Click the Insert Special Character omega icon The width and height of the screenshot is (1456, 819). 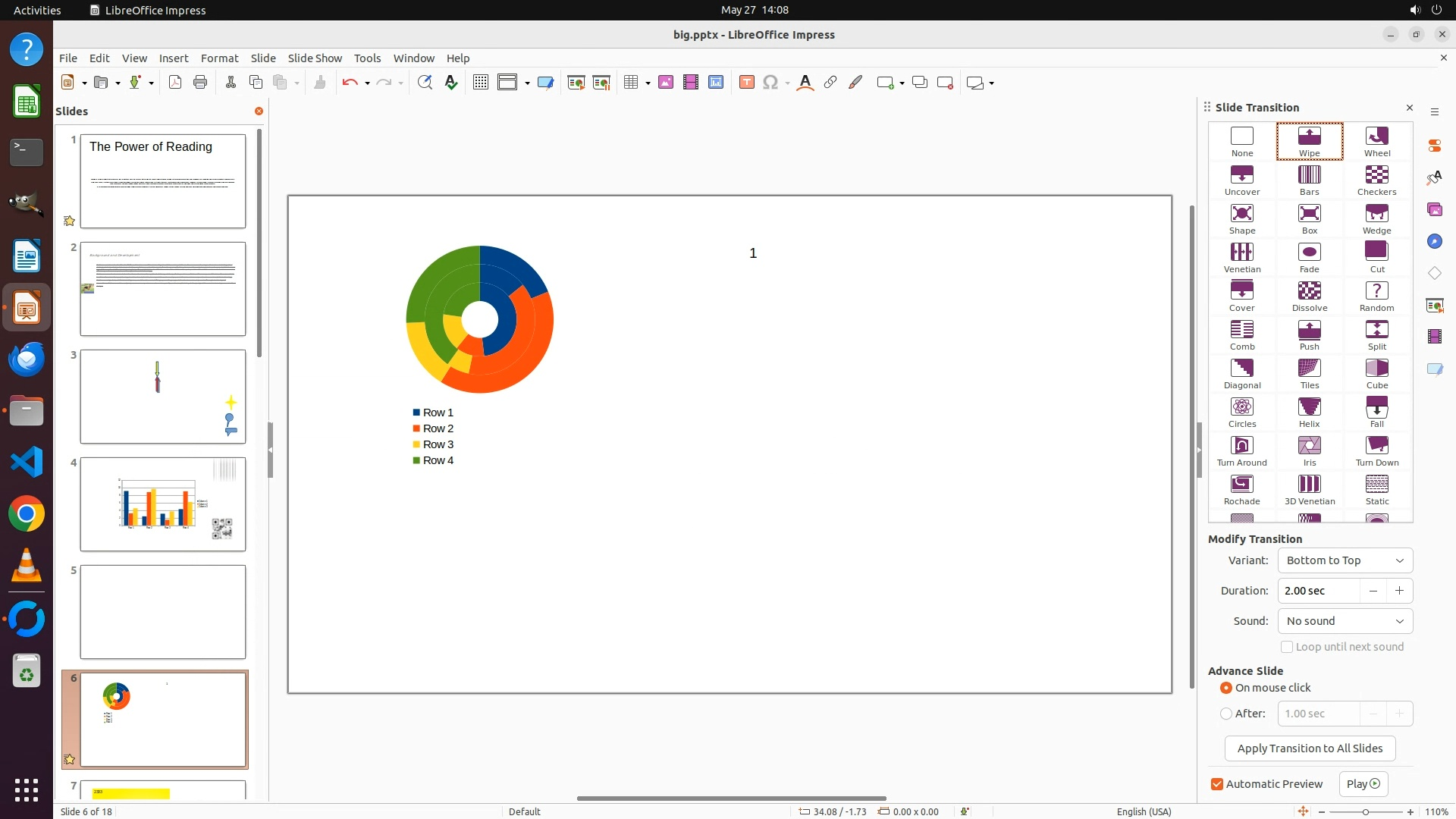click(x=770, y=83)
